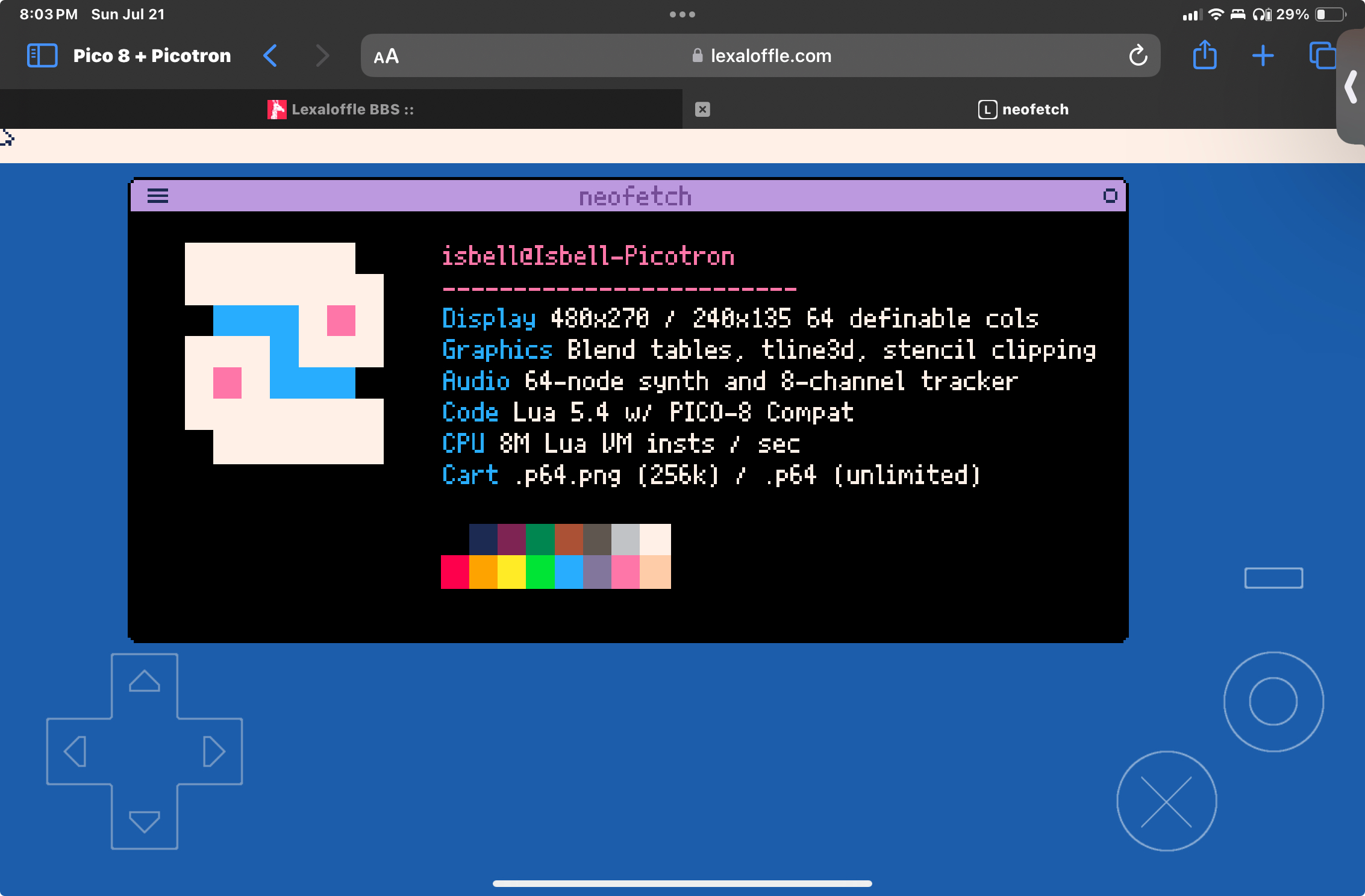Click the brown palette swatch

(569, 540)
